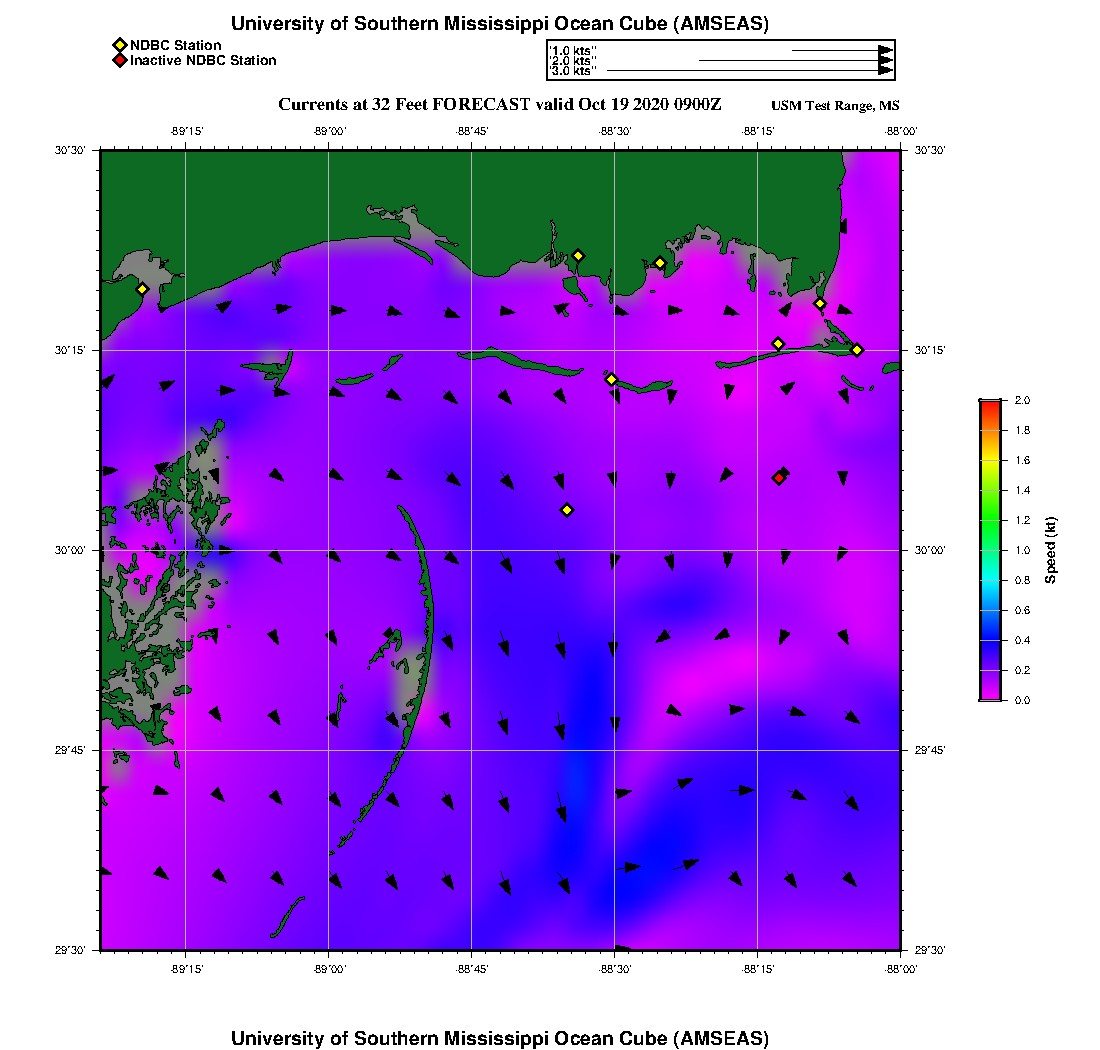This screenshot has height=1050, width=1100.
Task: Click the yellow NDBC Station diamond in legend
Action: 119,45
